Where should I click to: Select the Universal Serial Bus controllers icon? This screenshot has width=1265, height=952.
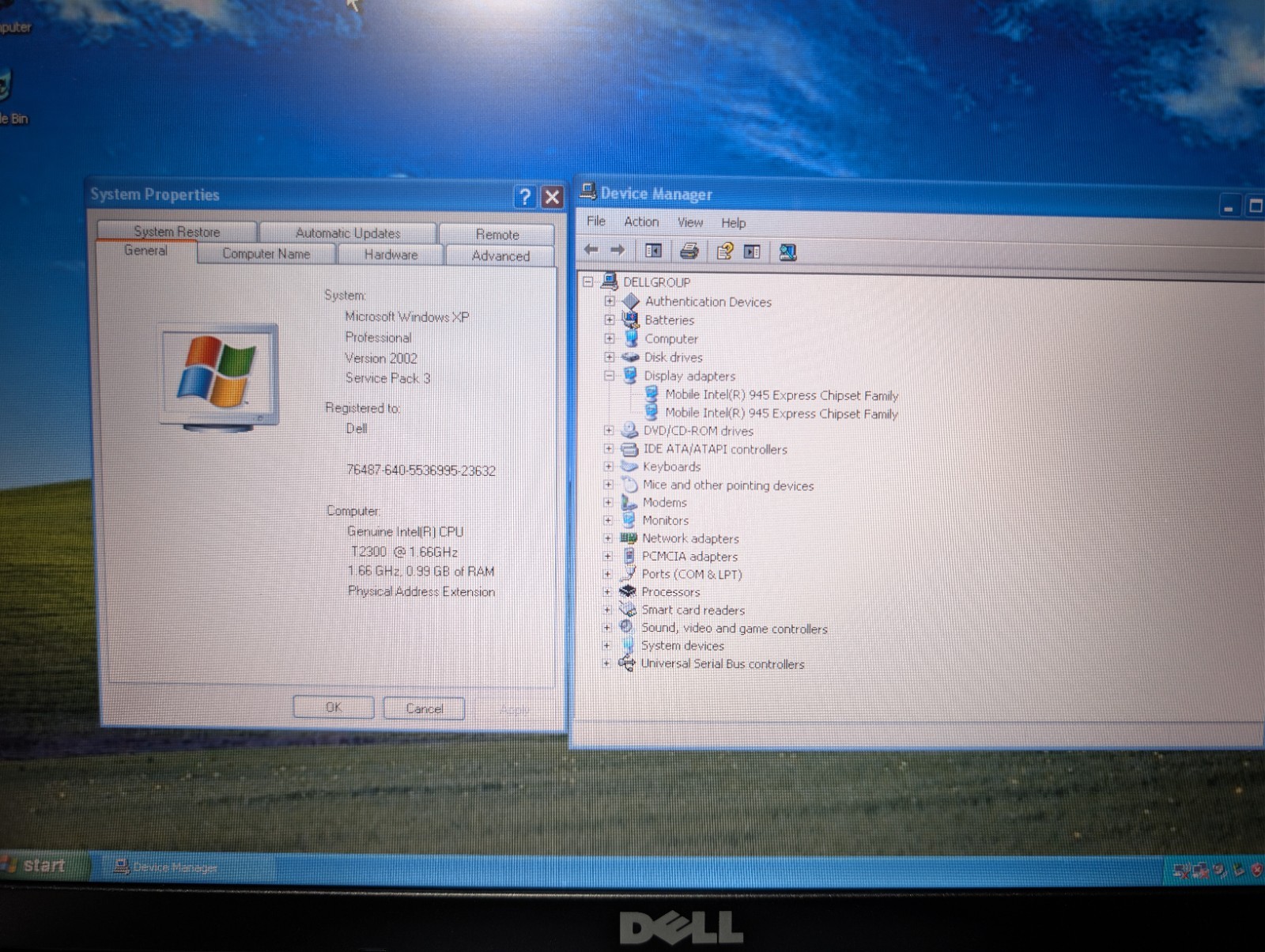coord(627,663)
